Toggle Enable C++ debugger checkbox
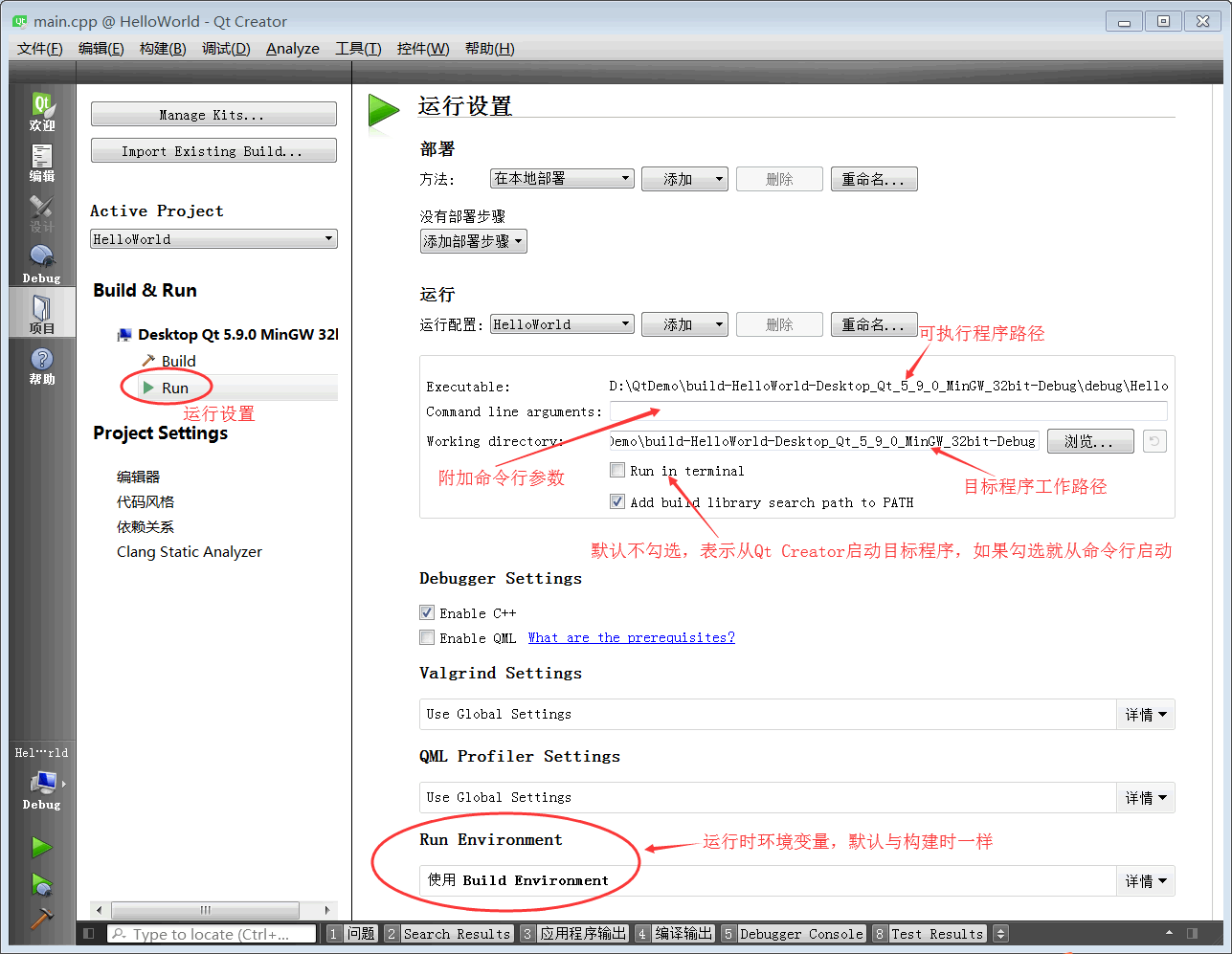 tap(427, 612)
